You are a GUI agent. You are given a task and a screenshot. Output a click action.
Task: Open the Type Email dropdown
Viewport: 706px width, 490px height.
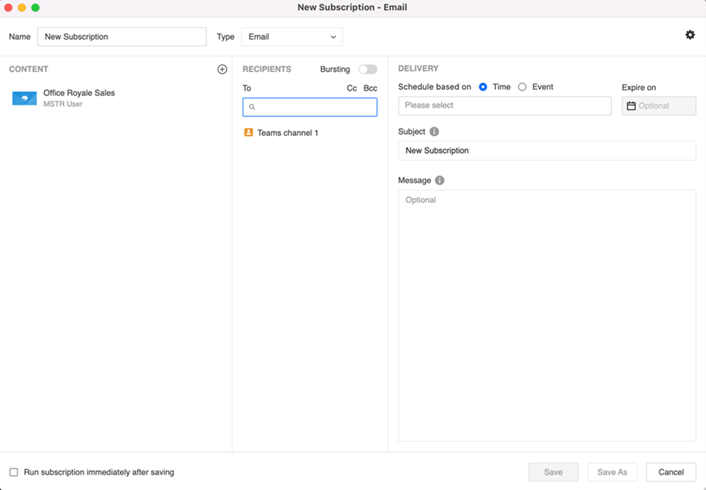coord(292,37)
